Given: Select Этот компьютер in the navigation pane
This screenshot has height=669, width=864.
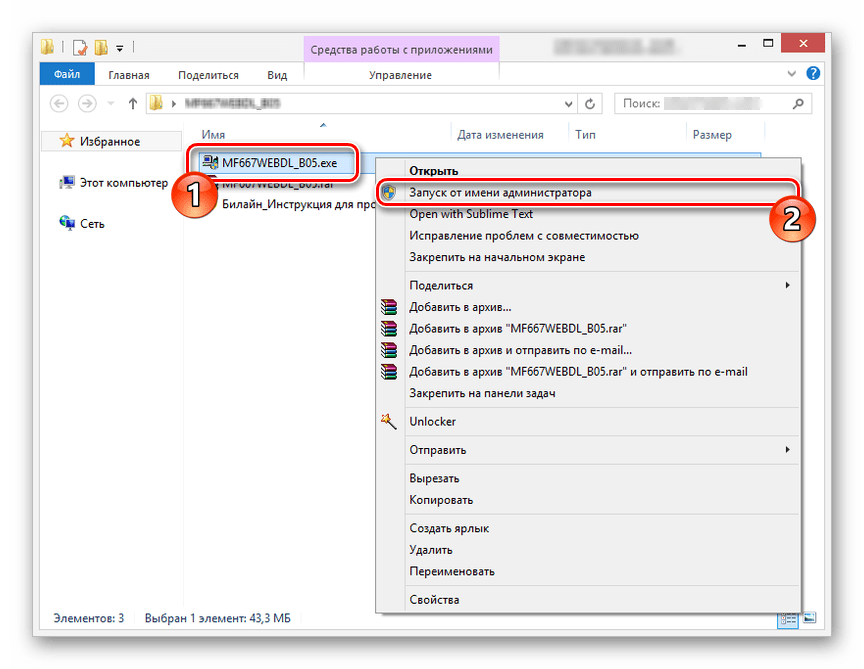Looking at the screenshot, I should [x=114, y=183].
